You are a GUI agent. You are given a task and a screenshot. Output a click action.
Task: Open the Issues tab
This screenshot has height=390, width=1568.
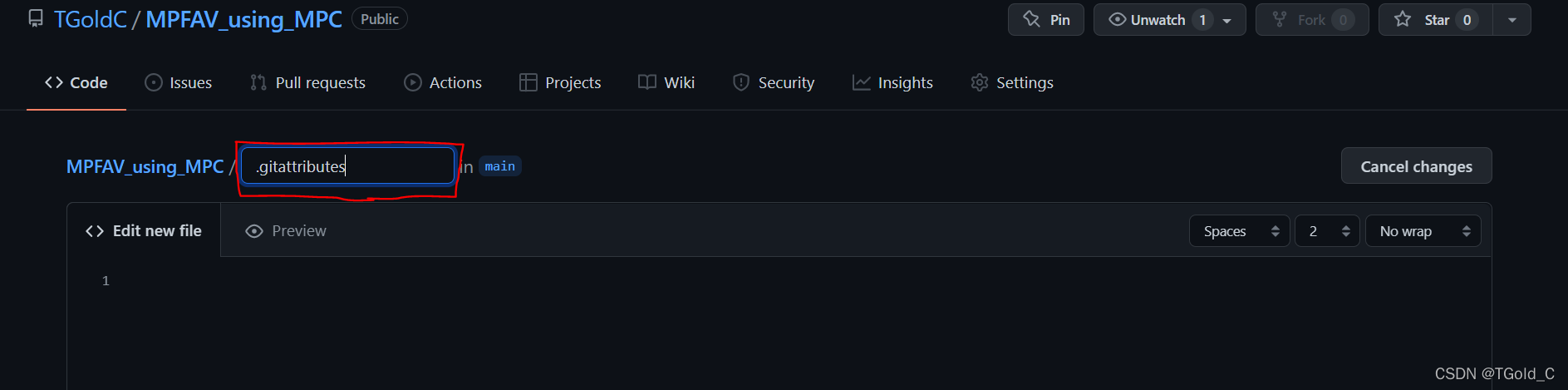click(x=179, y=82)
